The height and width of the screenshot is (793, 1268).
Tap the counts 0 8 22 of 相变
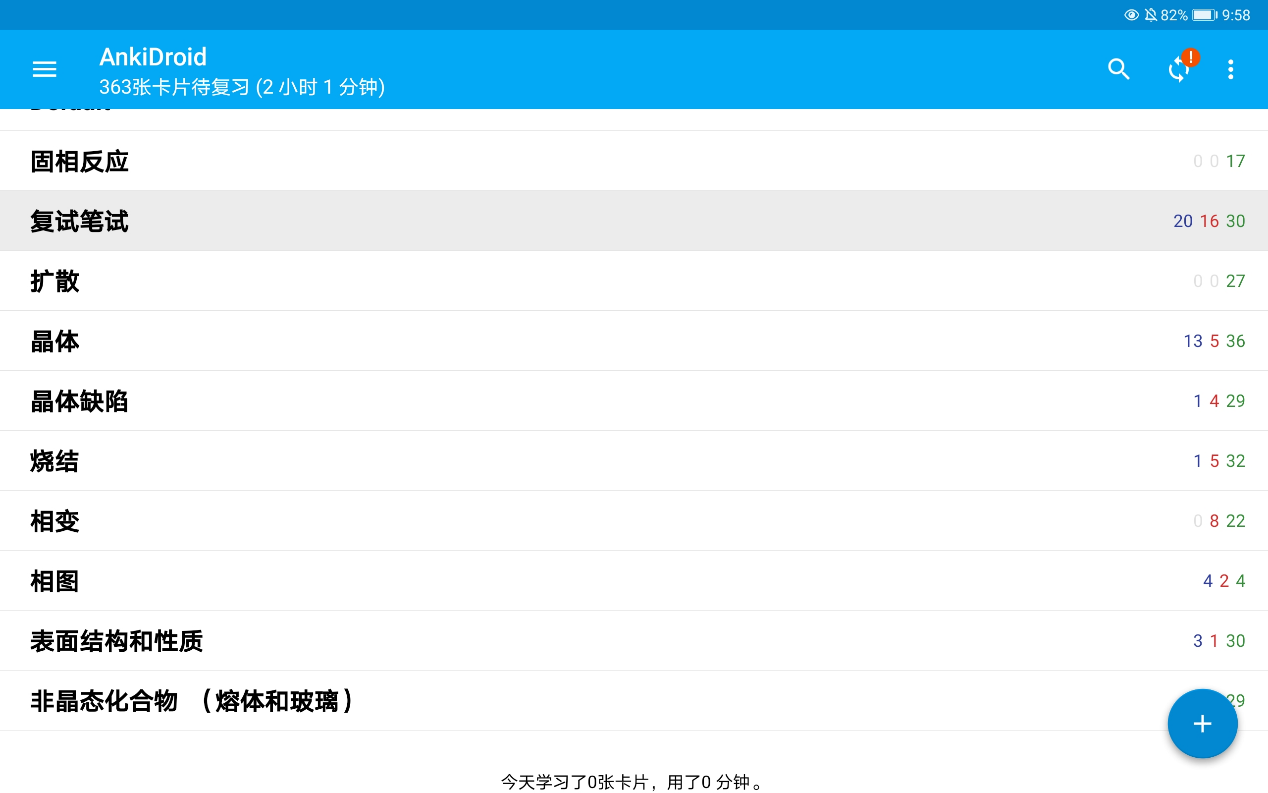click(x=1220, y=521)
